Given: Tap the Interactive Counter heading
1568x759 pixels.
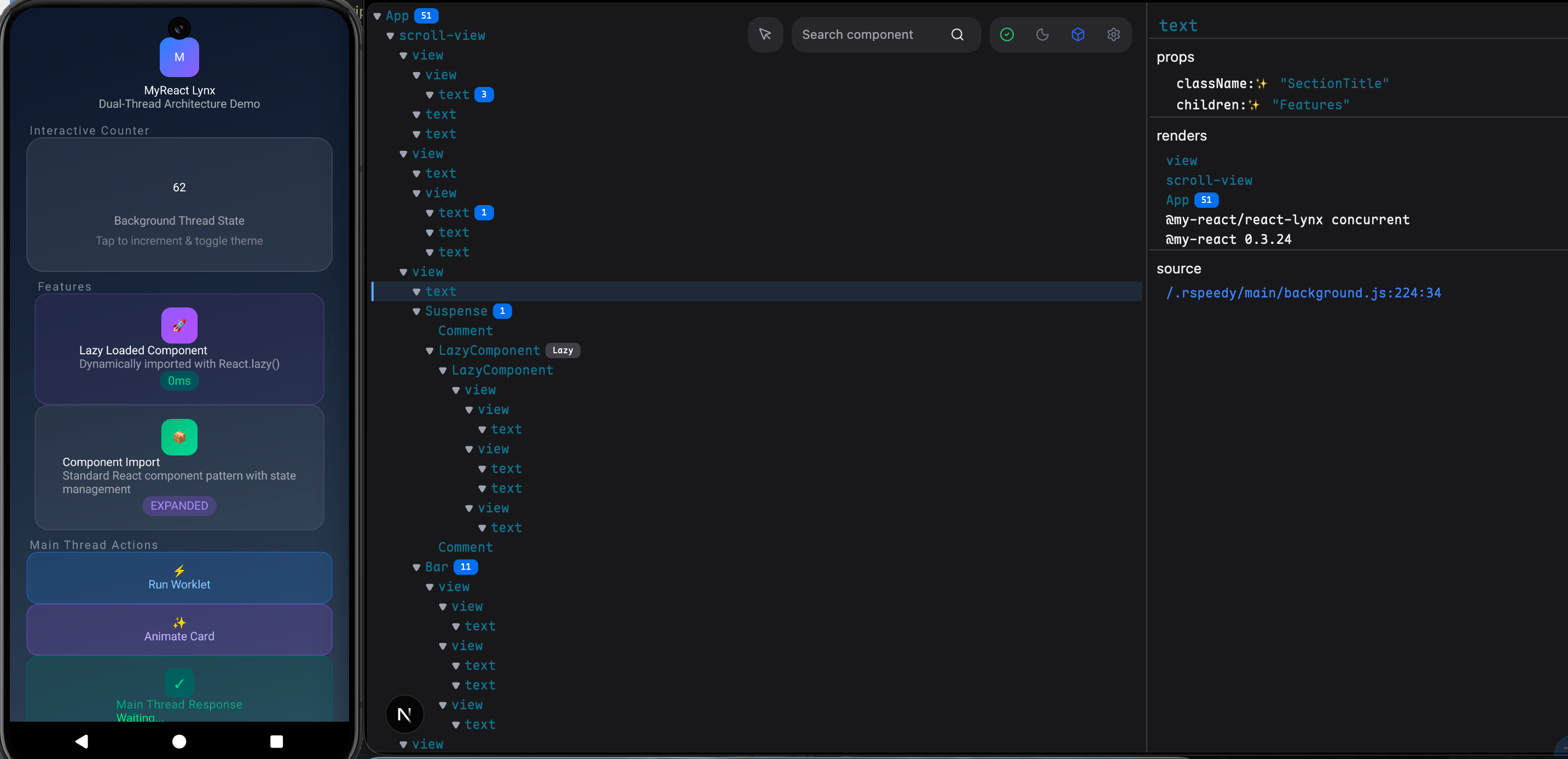Looking at the screenshot, I should (90, 131).
